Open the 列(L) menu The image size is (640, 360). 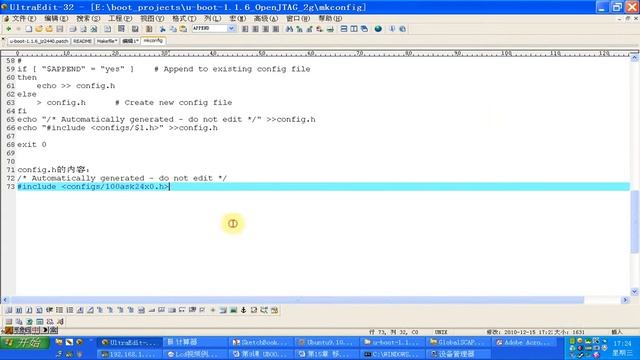coord(212,18)
